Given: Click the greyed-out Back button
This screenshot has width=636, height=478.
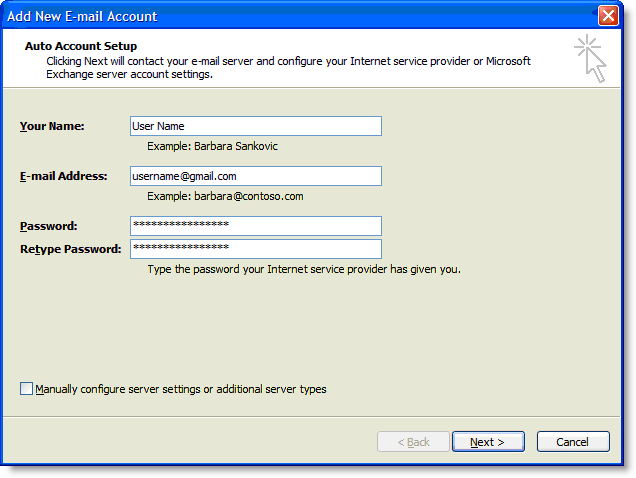Looking at the screenshot, I should (x=413, y=442).
